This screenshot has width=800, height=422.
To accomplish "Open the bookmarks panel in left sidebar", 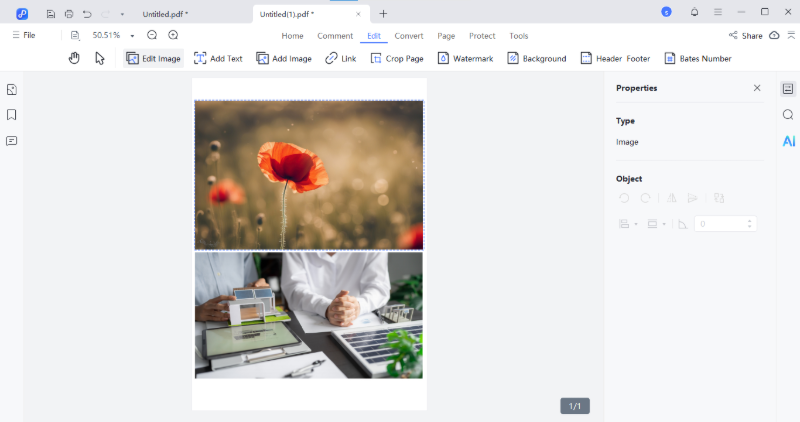I will pos(12,115).
